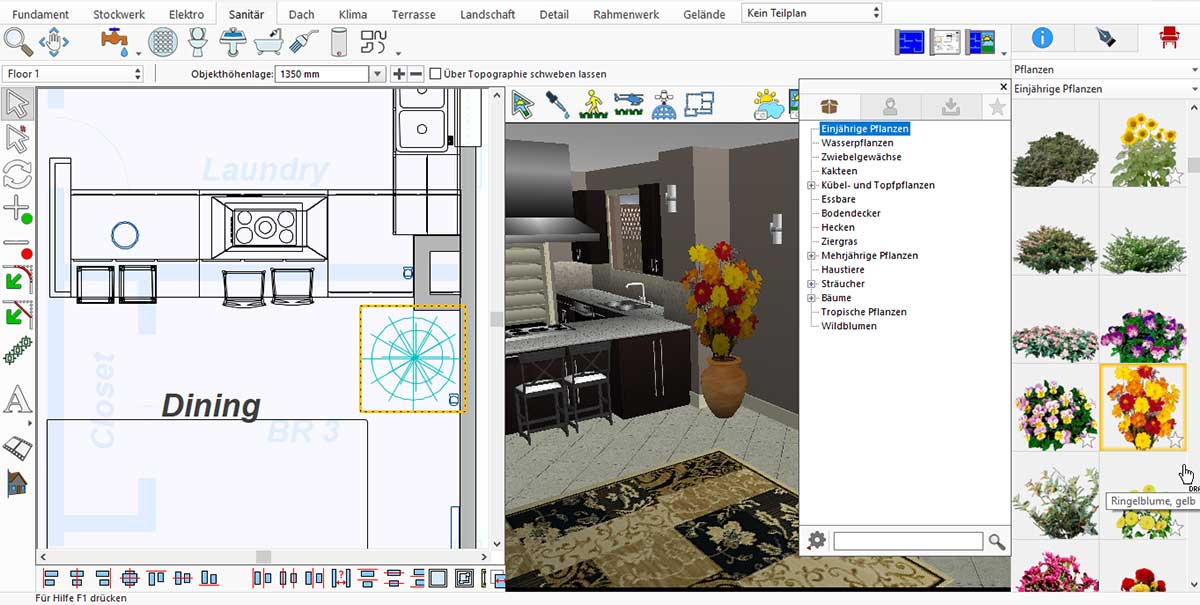Expand the Mehrjährige Pflanzen tree node
1200x605 pixels.
pyautogui.click(x=812, y=256)
